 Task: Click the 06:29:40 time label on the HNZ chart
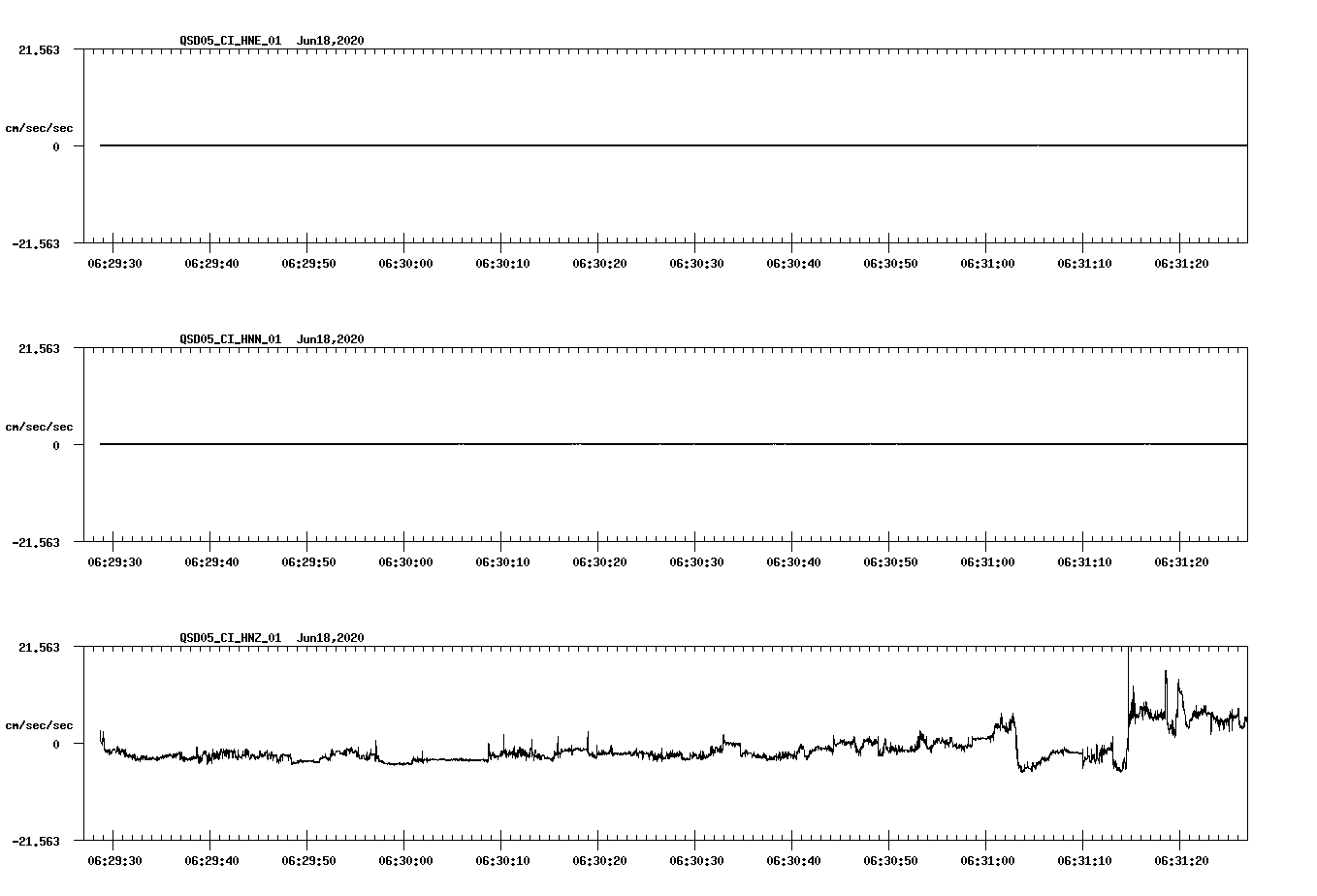211,860
